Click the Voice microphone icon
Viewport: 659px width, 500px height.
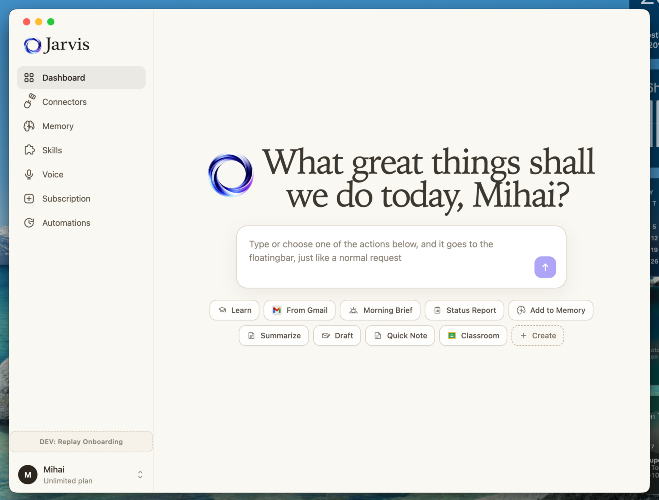click(29, 174)
